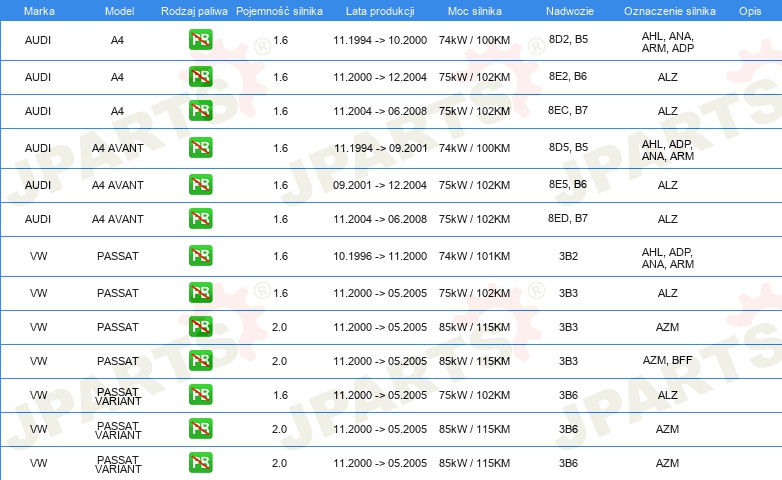Click petrol fuel icon in Audi A4 8E2, B6 row

pos(200,77)
